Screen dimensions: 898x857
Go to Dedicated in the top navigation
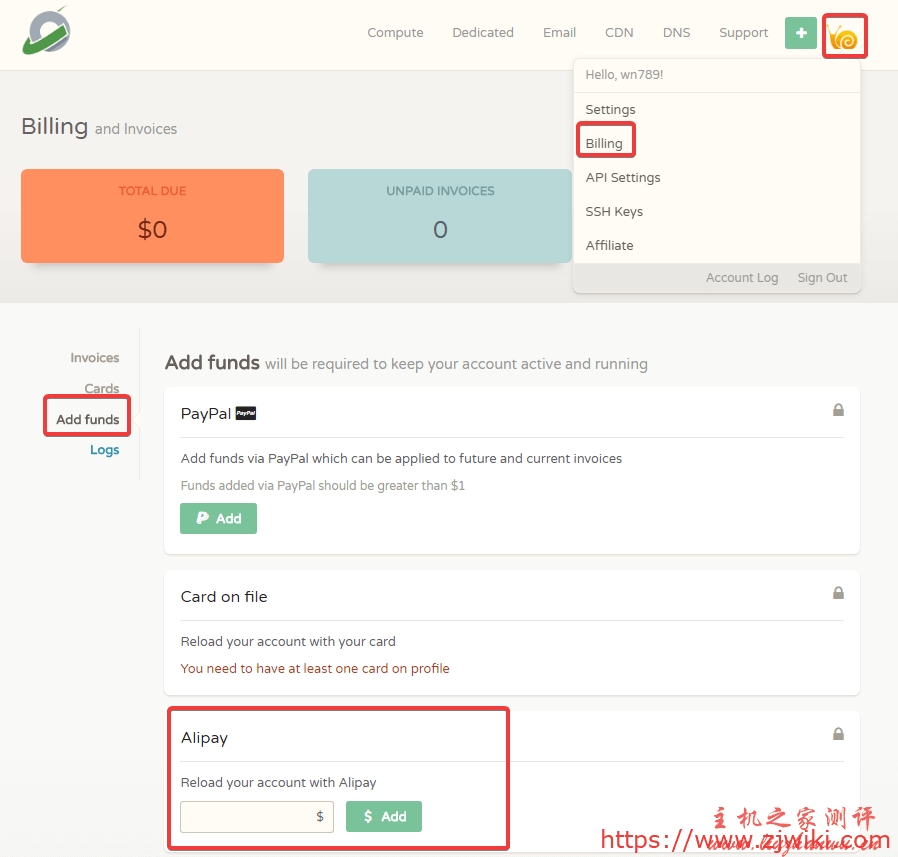click(x=482, y=33)
